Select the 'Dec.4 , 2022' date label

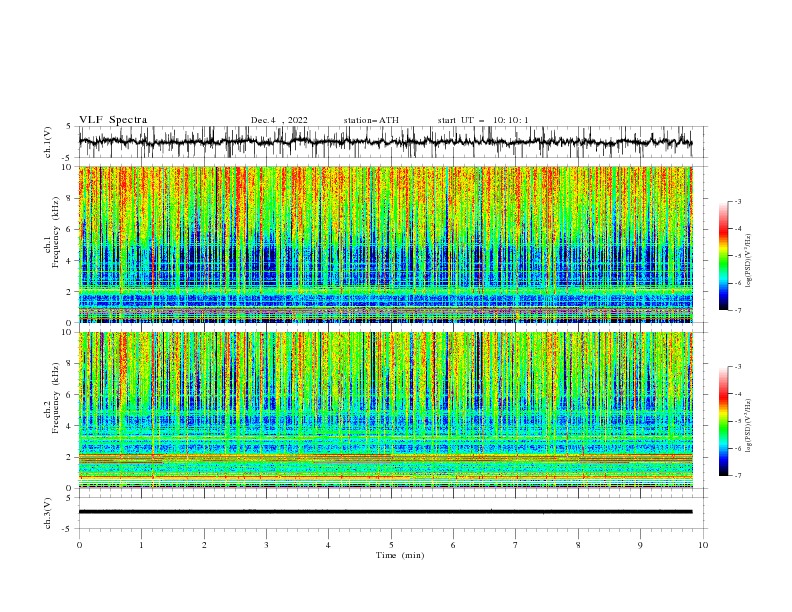coord(279,120)
